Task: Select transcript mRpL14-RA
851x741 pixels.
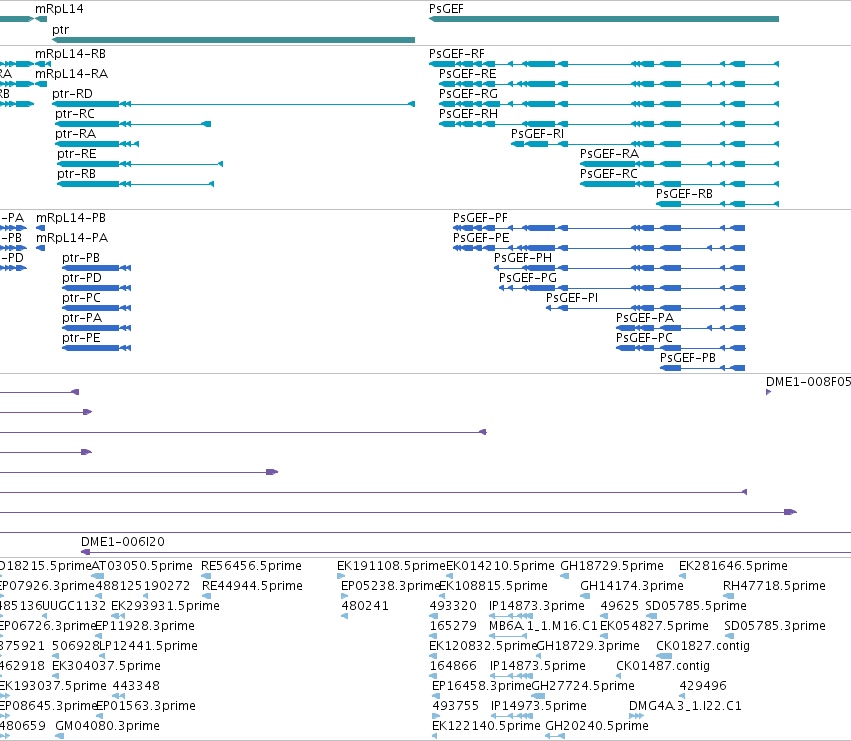Action: coord(41,84)
